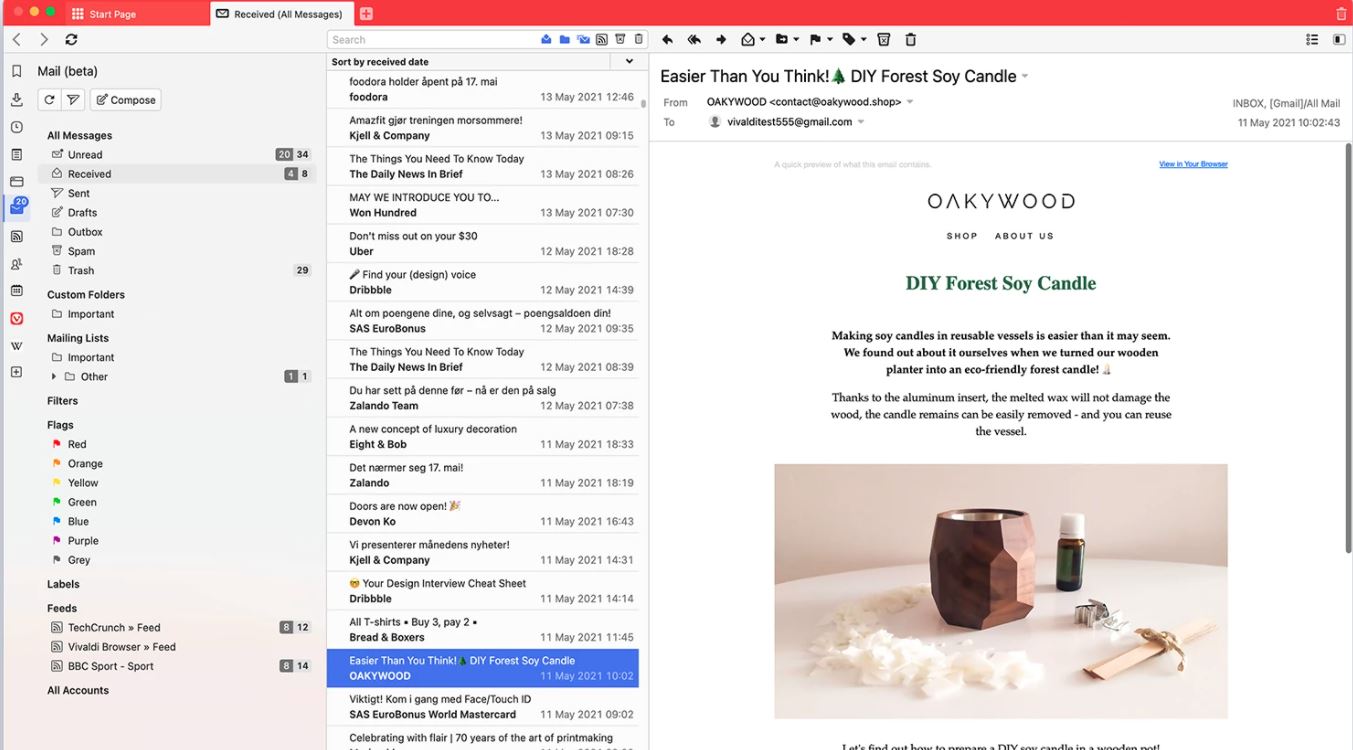The height and width of the screenshot is (750, 1353).
Task: Open the dropdown beside email subject
Action: point(1025,77)
